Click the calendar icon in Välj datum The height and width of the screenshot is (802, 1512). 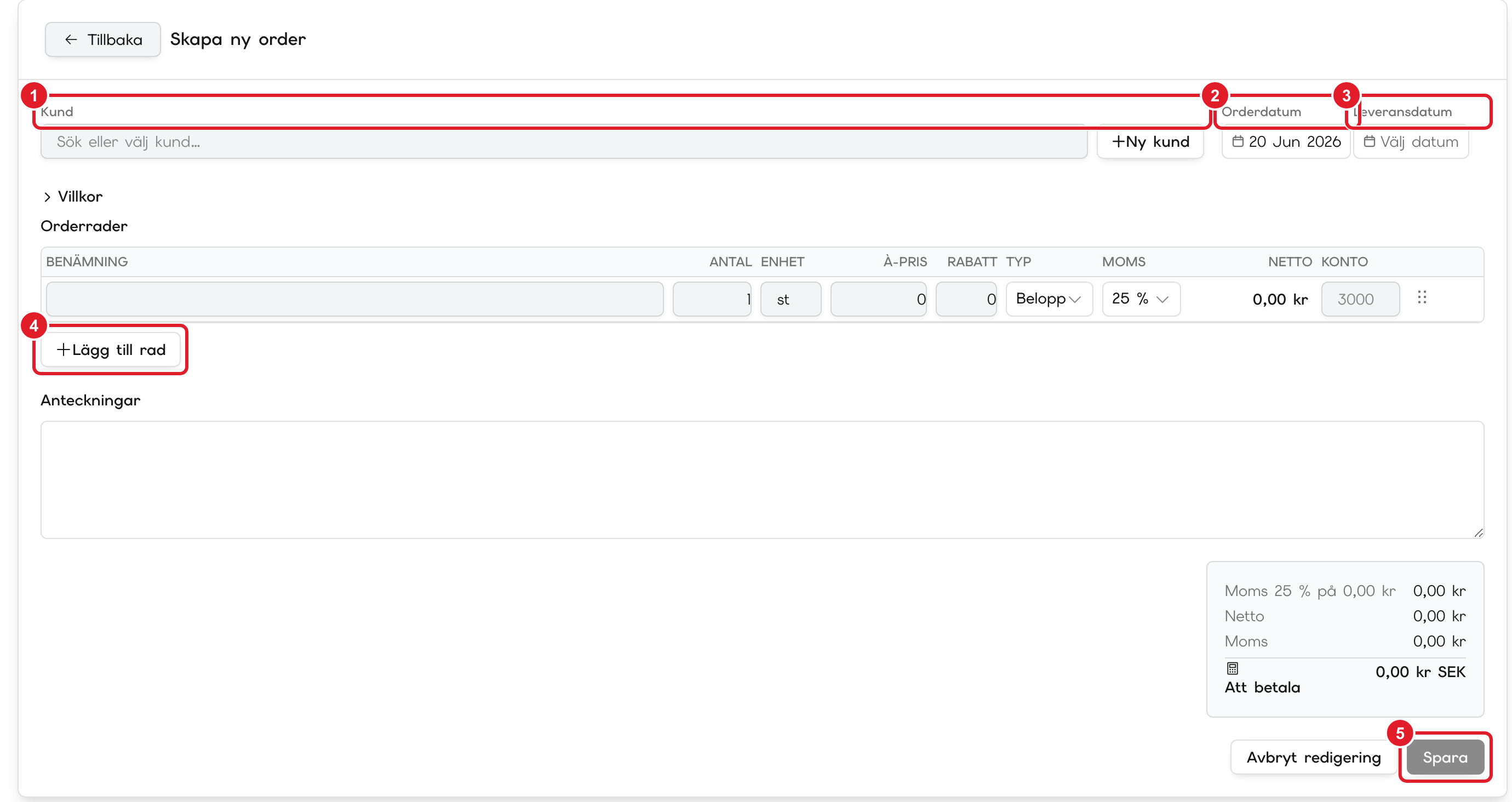(x=1369, y=141)
